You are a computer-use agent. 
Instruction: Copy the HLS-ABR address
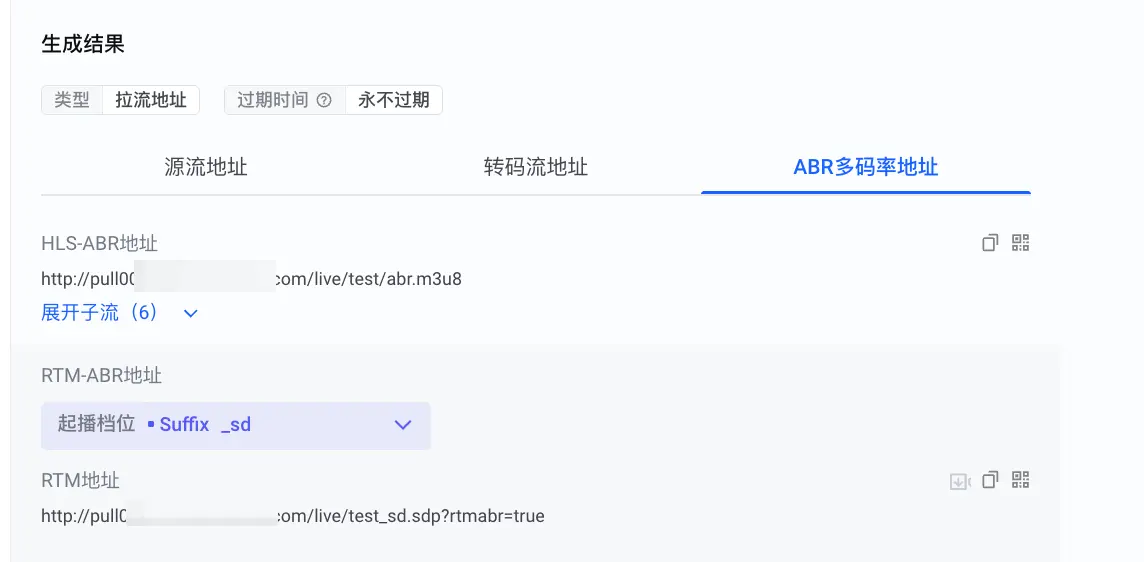(x=989, y=243)
